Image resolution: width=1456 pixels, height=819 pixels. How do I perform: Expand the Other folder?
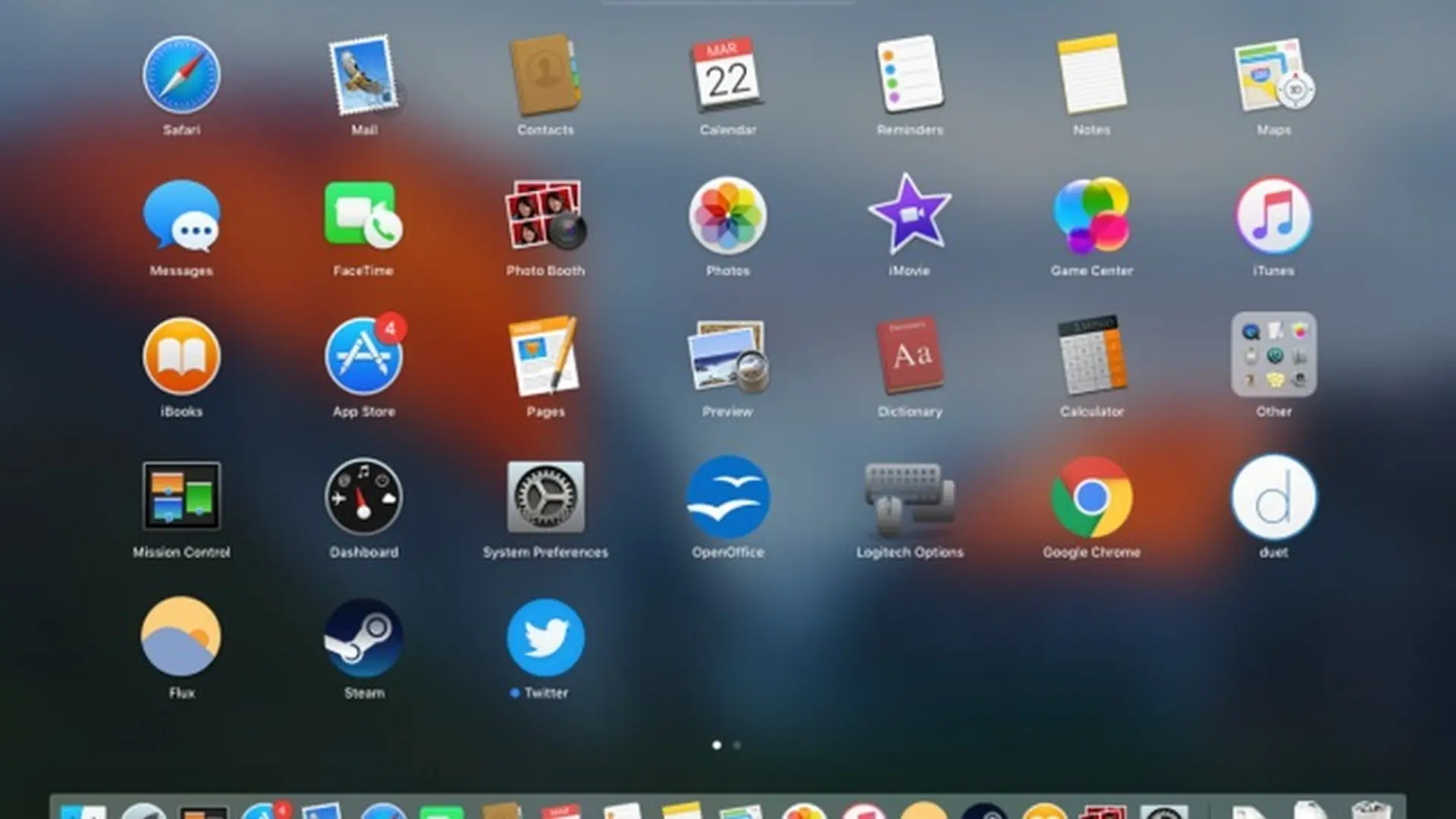point(1273,355)
